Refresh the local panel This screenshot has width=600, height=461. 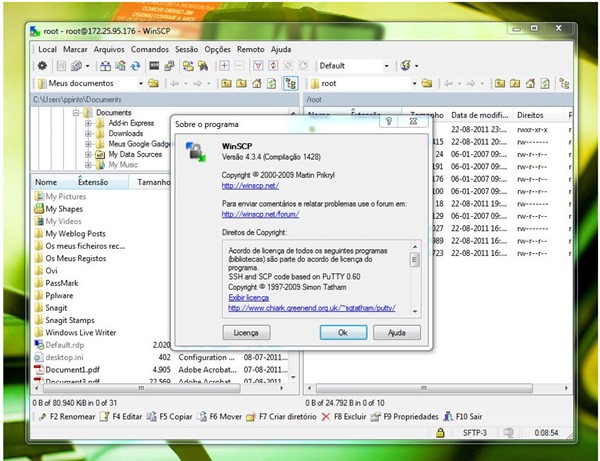point(272,83)
